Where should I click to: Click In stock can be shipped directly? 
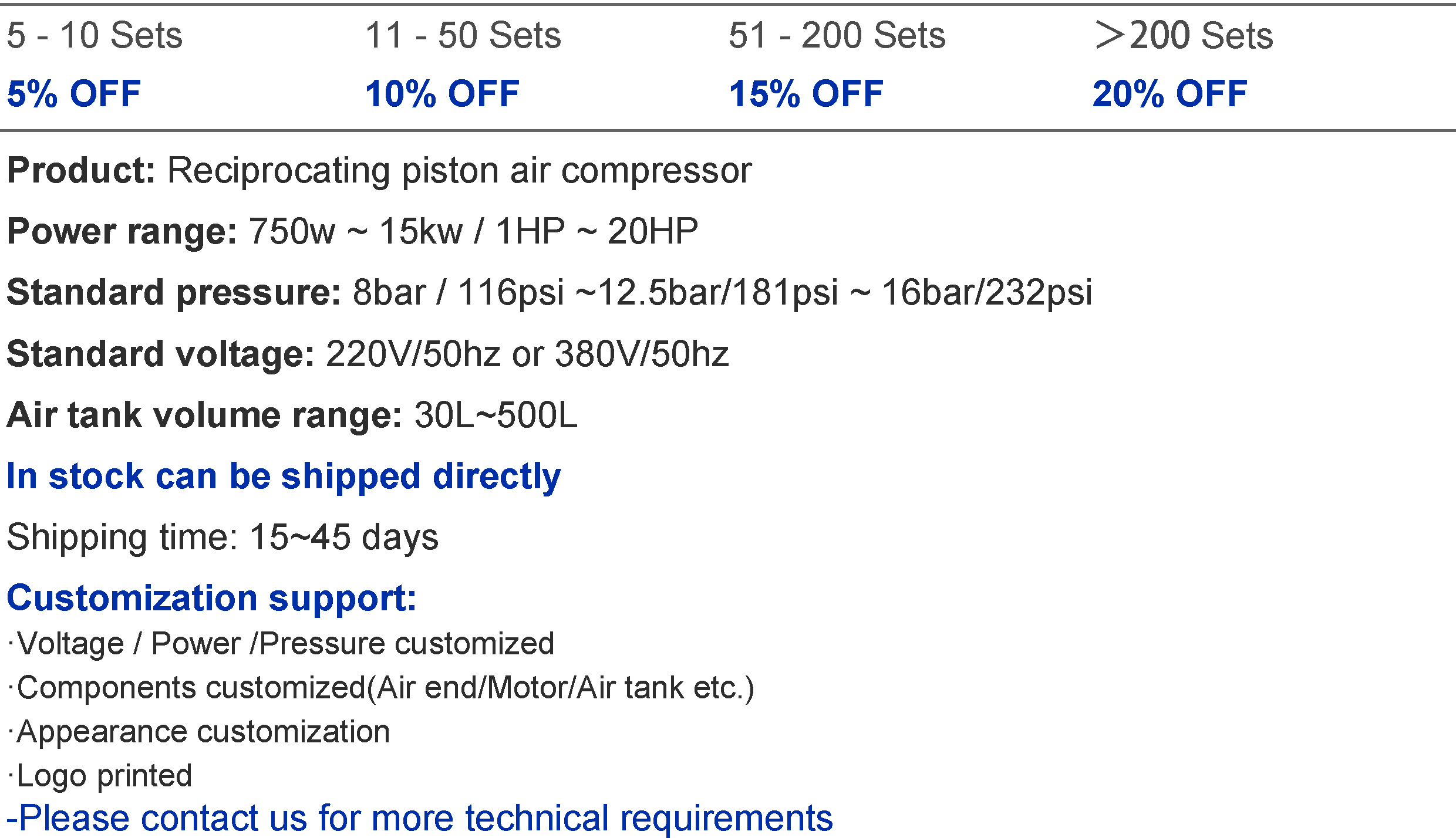284,477
